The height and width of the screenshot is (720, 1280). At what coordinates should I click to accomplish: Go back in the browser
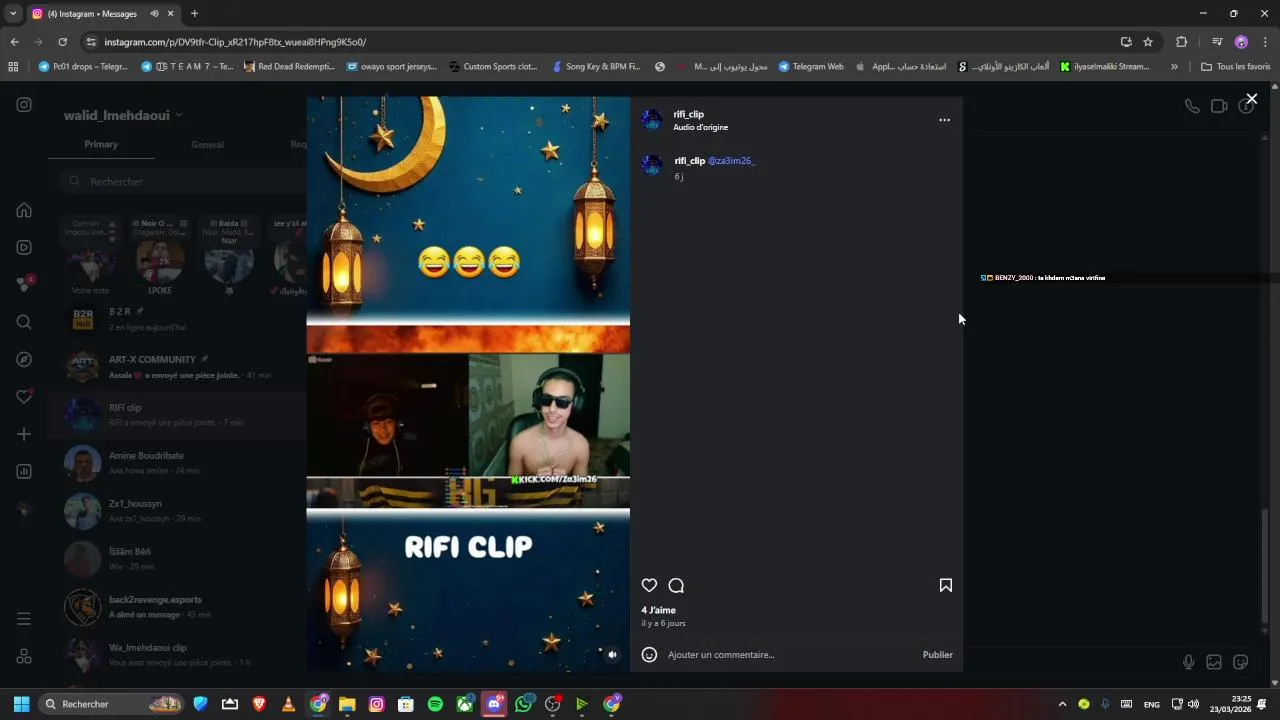14,42
